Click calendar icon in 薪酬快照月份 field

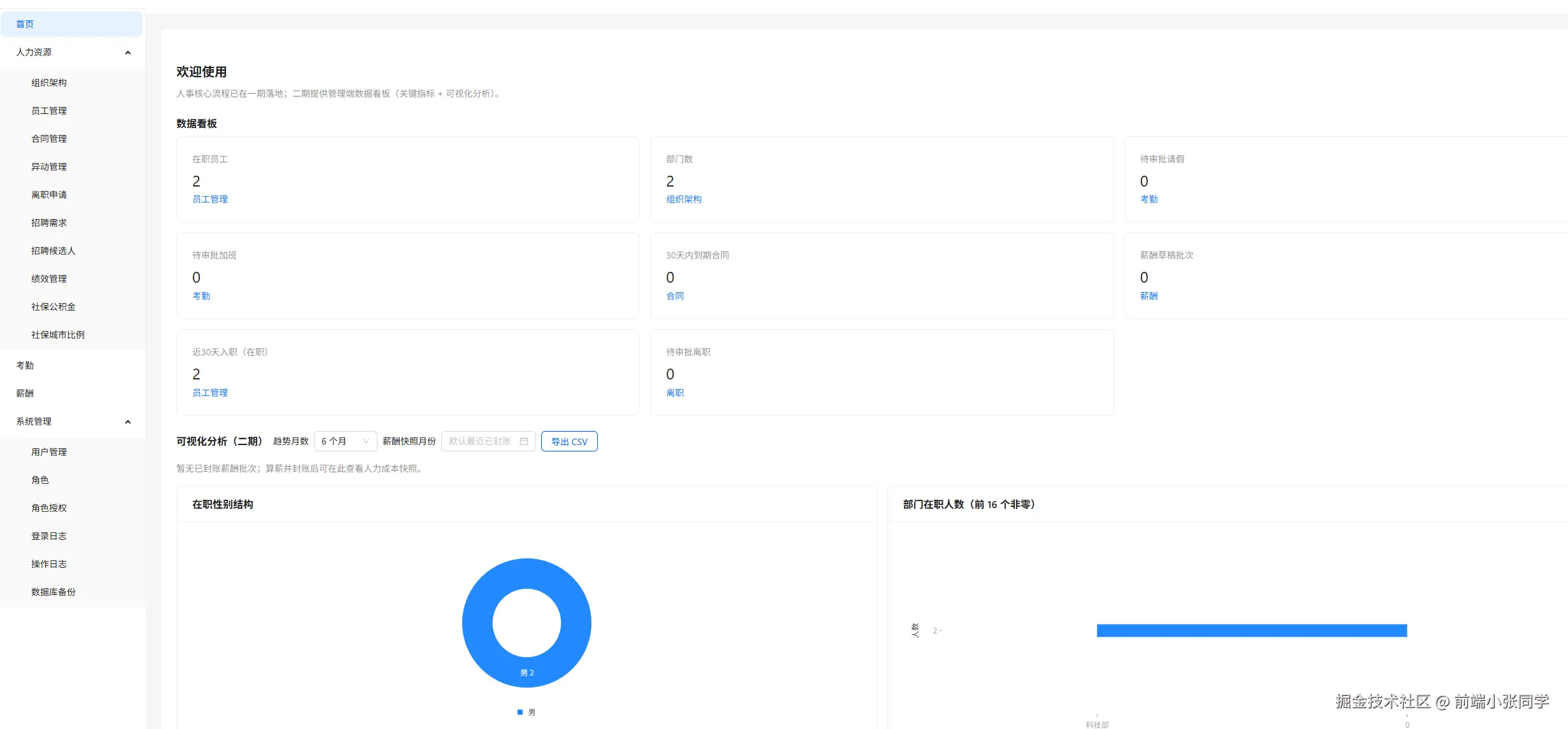(524, 441)
